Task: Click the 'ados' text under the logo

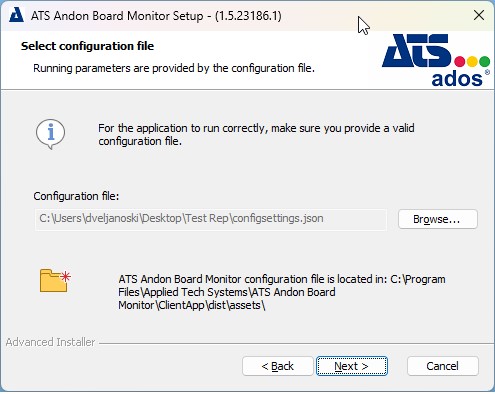Action: 457,79
